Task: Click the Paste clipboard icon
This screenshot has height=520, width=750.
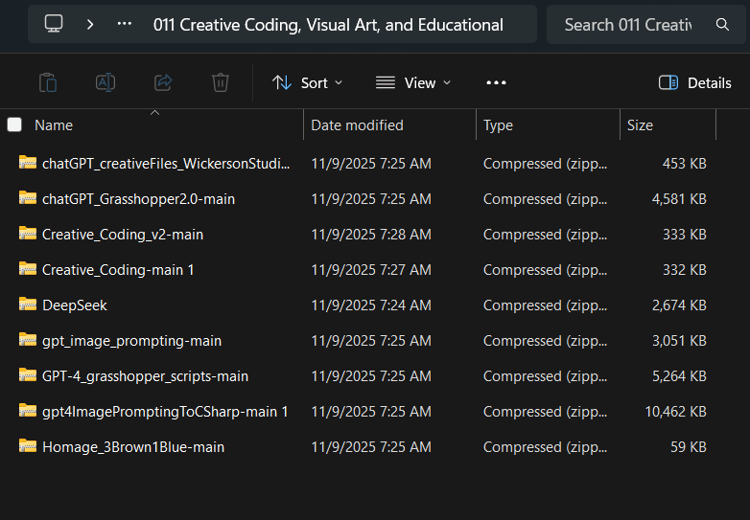Action: coord(47,83)
